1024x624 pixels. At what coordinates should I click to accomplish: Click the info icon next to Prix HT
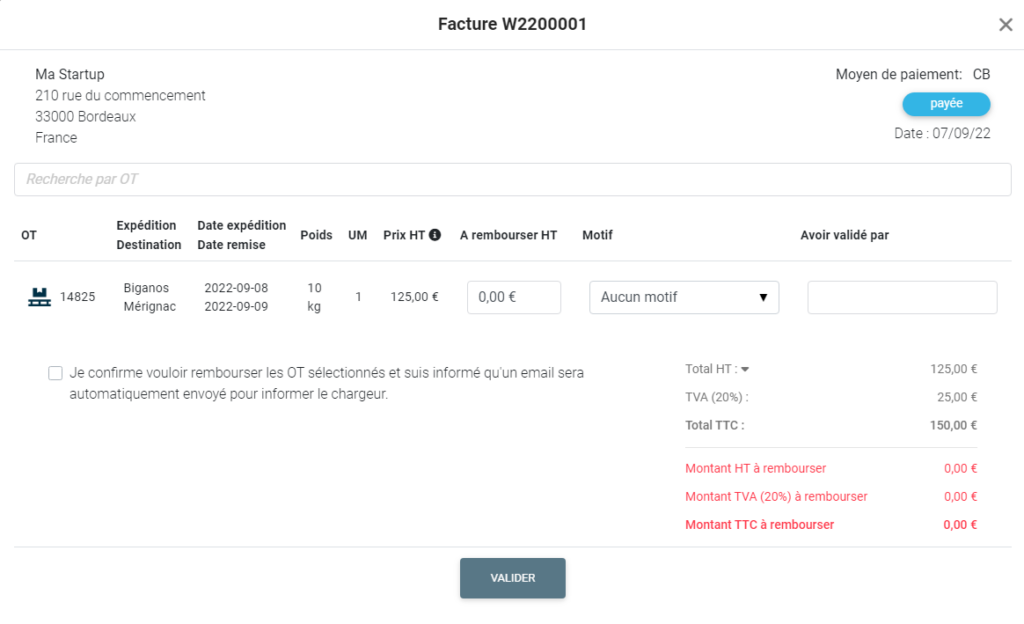tap(435, 236)
